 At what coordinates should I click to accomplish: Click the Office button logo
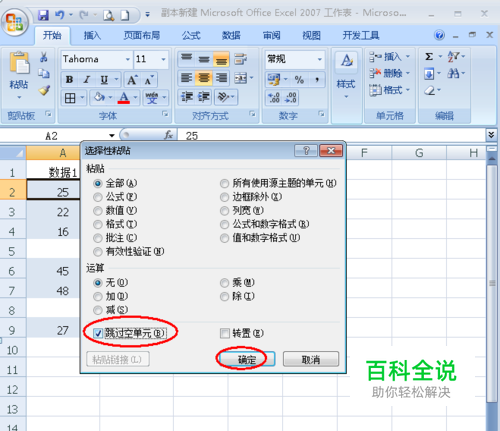[15, 22]
